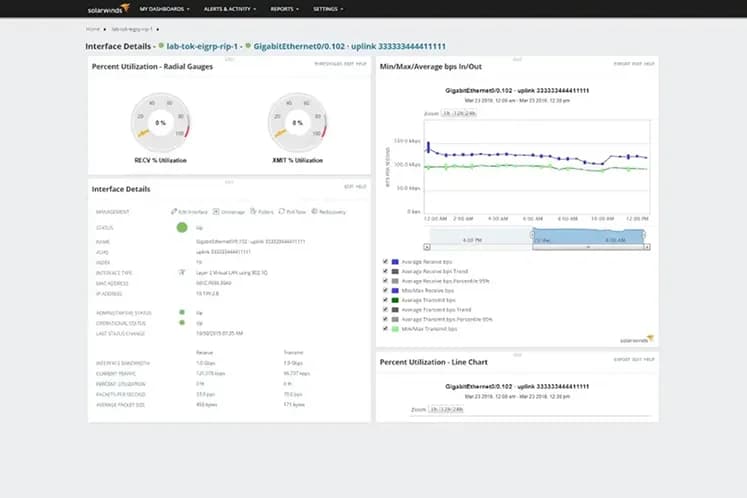The image size is (747, 498).
Task: Click Help in Min/Max/Average bps panel
Action: tap(649, 63)
